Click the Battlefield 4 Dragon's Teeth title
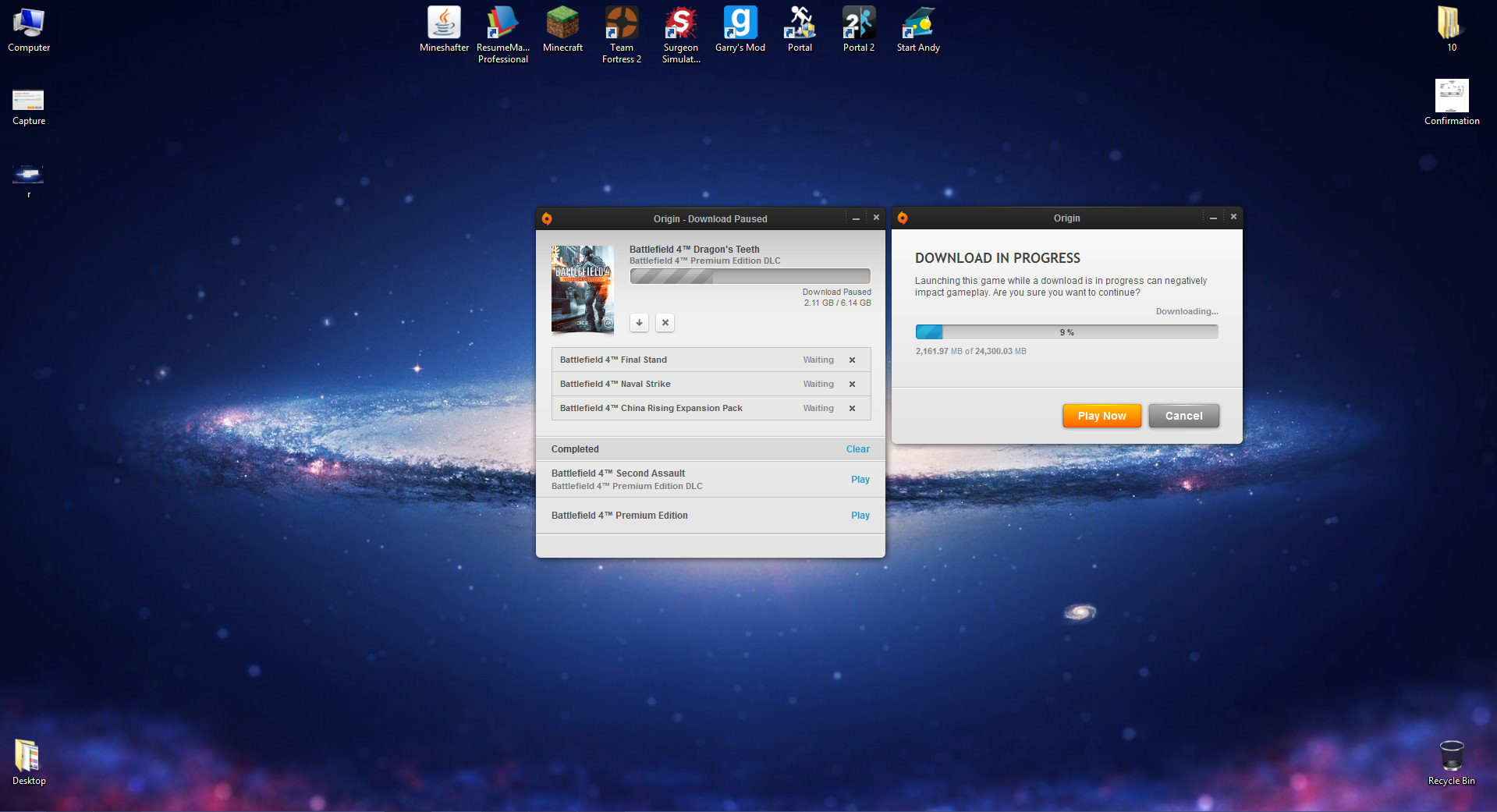 coord(694,250)
